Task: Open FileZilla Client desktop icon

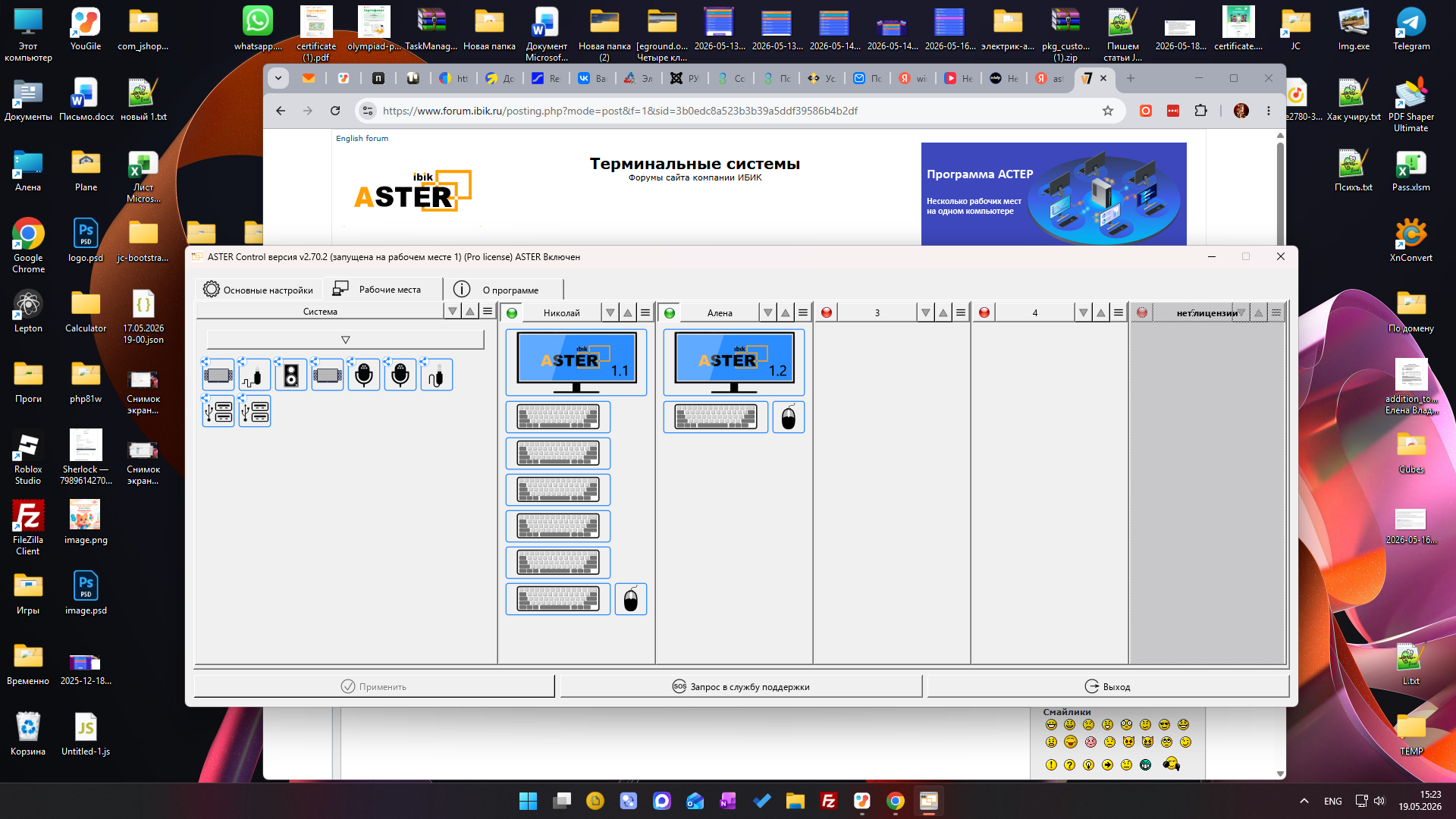Action: [x=28, y=528]
